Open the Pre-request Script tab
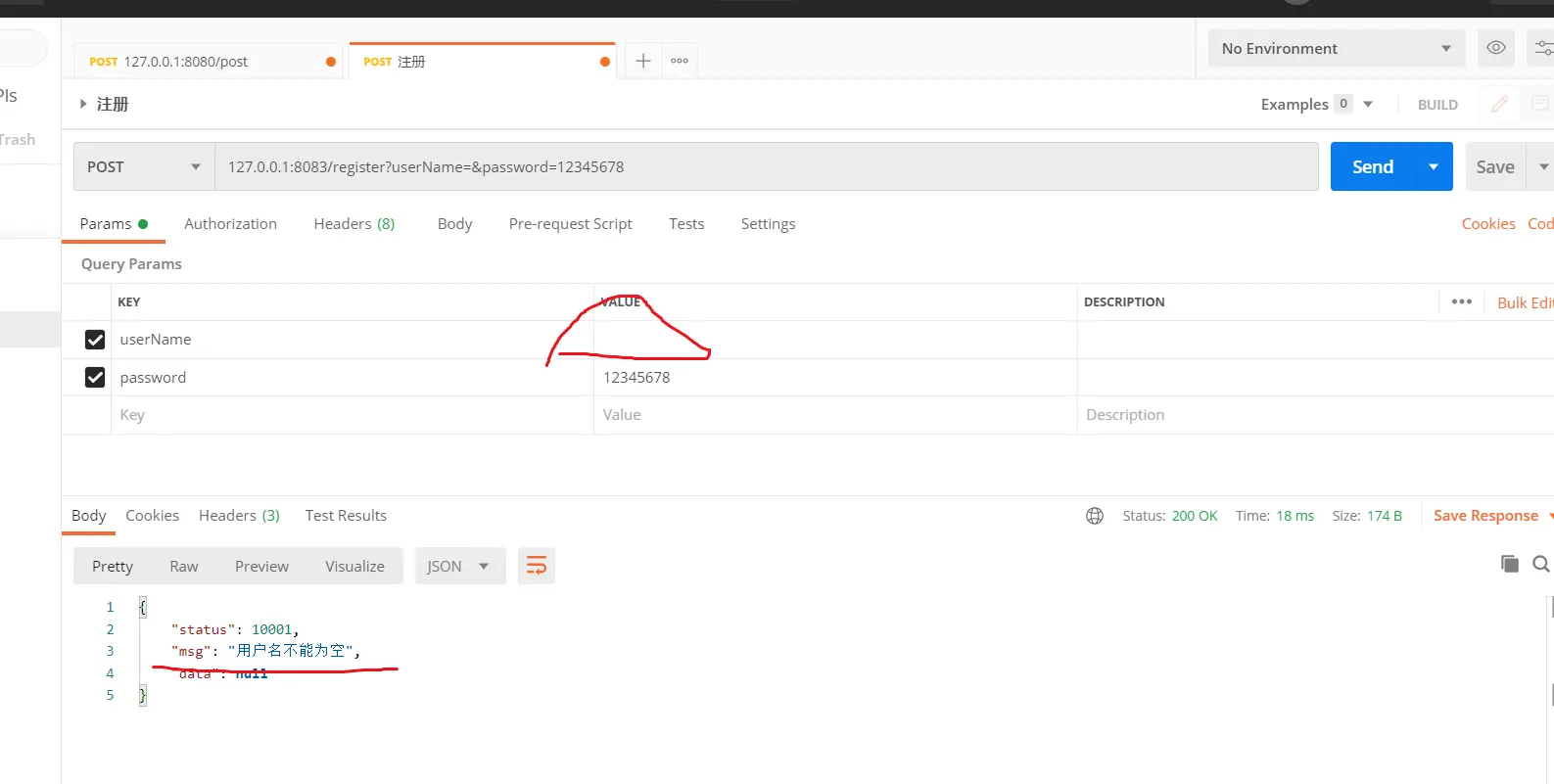The image size is (1554, 784). (570, 224)
